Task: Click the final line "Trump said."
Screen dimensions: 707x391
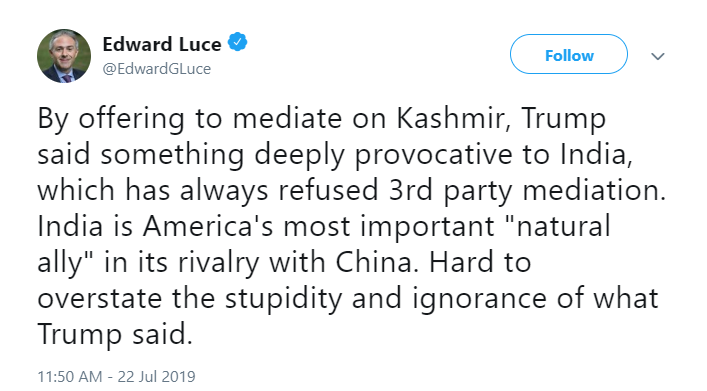Action: point(115,335)
